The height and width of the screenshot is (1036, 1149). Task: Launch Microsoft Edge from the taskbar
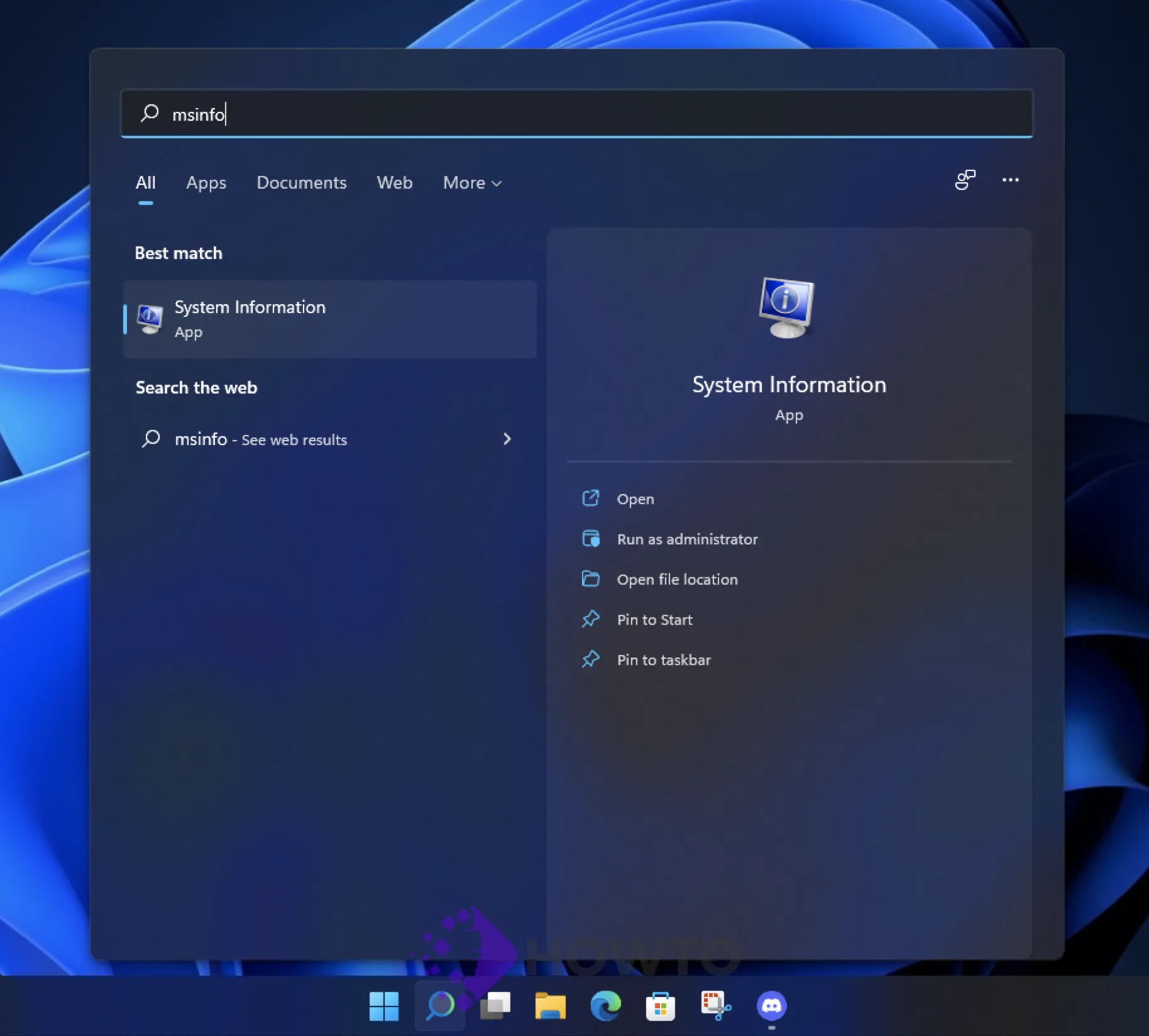605,1006
